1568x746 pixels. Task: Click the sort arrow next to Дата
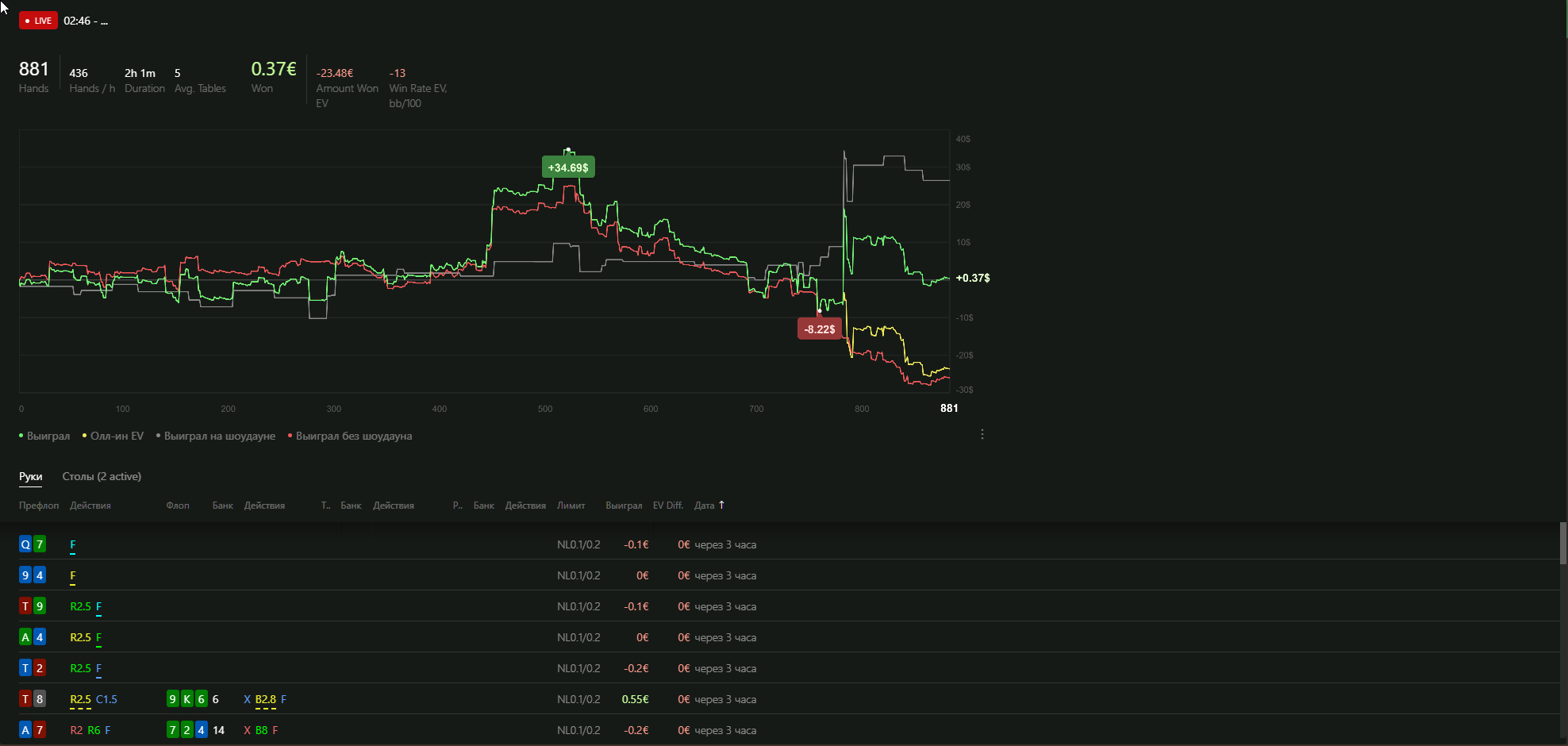coord(721,505)
